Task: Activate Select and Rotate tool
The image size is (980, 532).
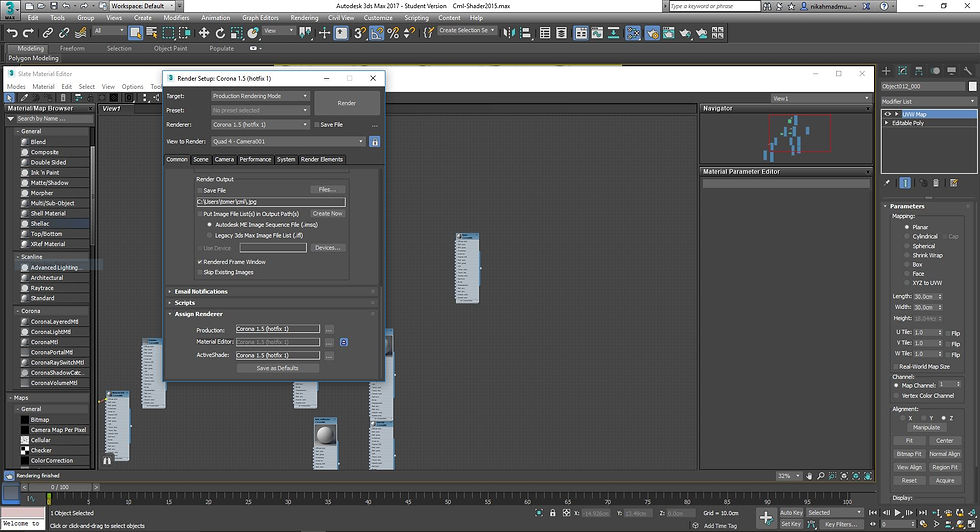Action: pos(220,33)
